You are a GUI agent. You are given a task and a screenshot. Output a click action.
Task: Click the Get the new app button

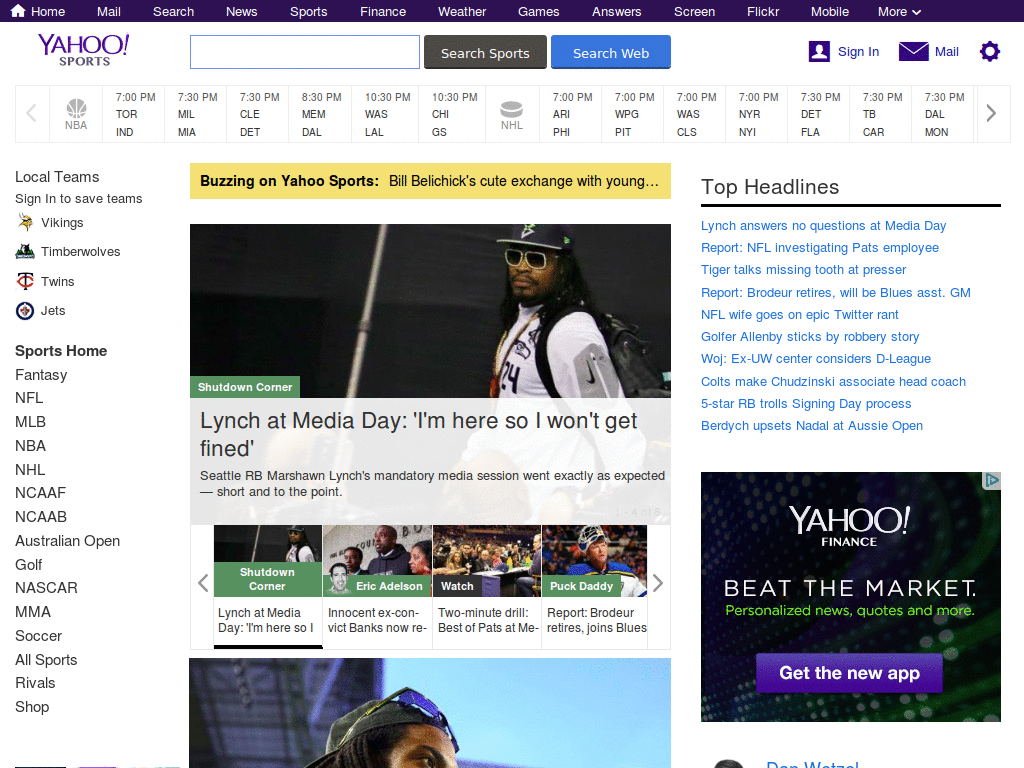(x=849, y=673)
